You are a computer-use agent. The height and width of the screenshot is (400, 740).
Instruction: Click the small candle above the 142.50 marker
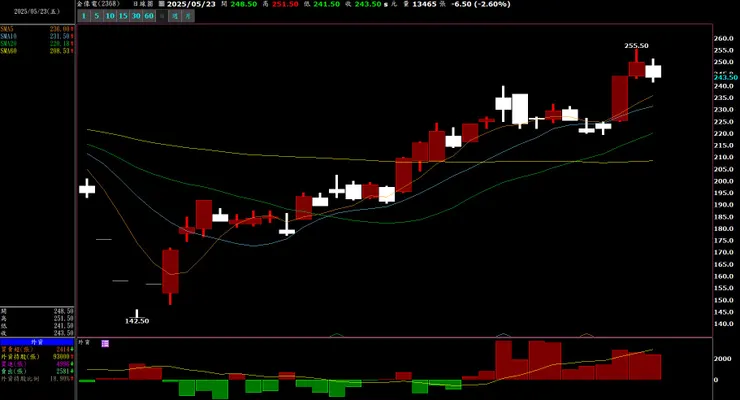coord(137,315)
